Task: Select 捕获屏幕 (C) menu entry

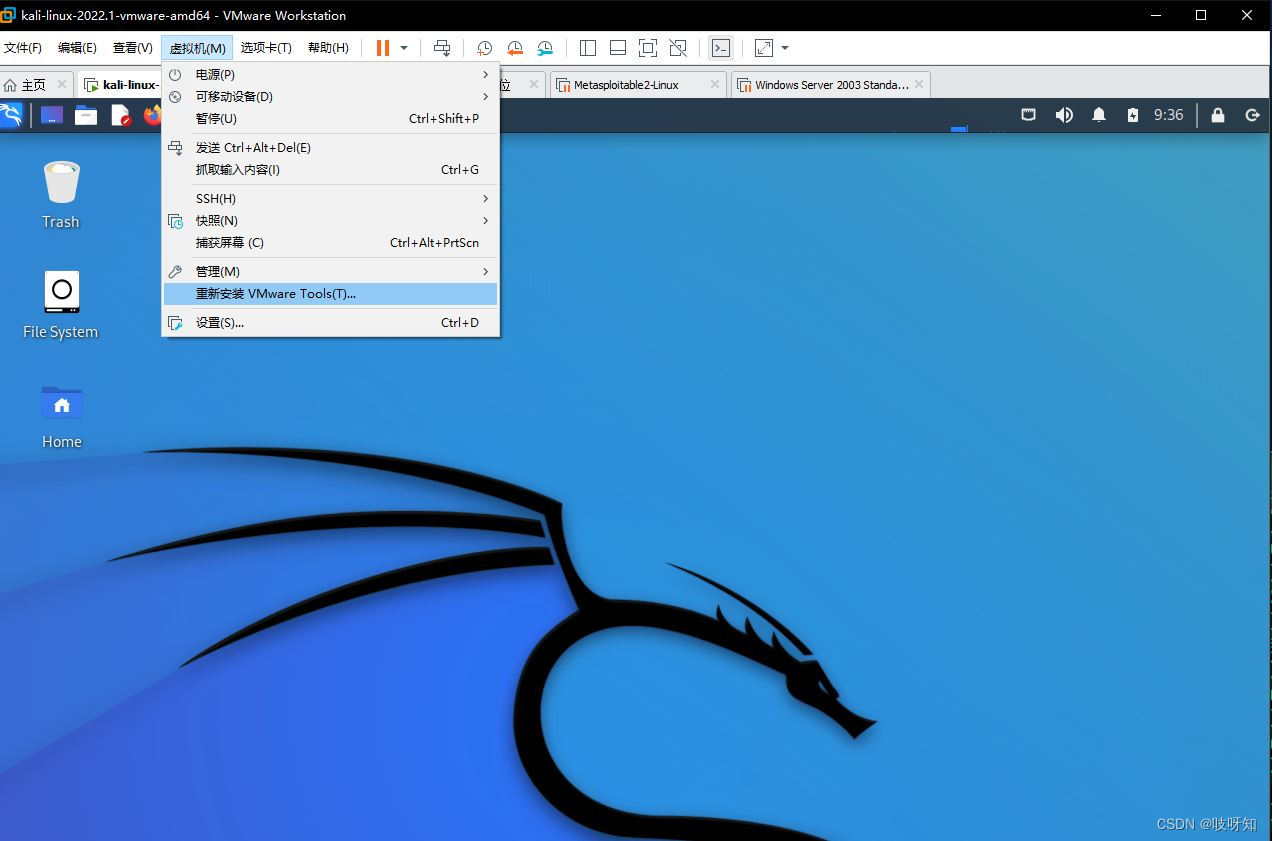Action: point(330,243)
